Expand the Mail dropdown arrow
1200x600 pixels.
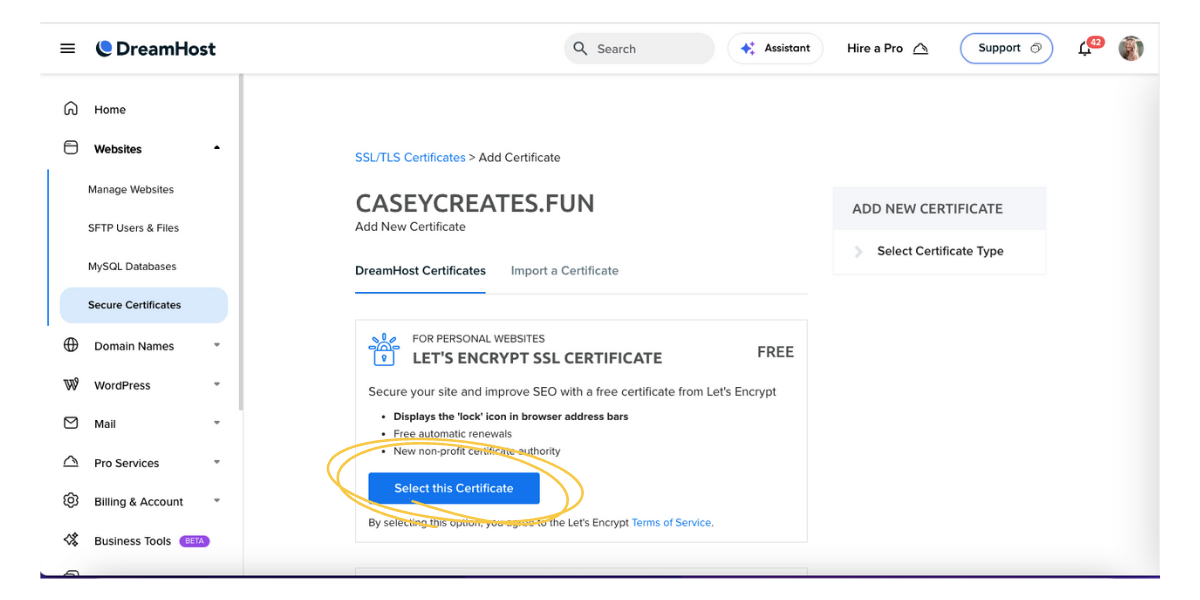[217, 423]
